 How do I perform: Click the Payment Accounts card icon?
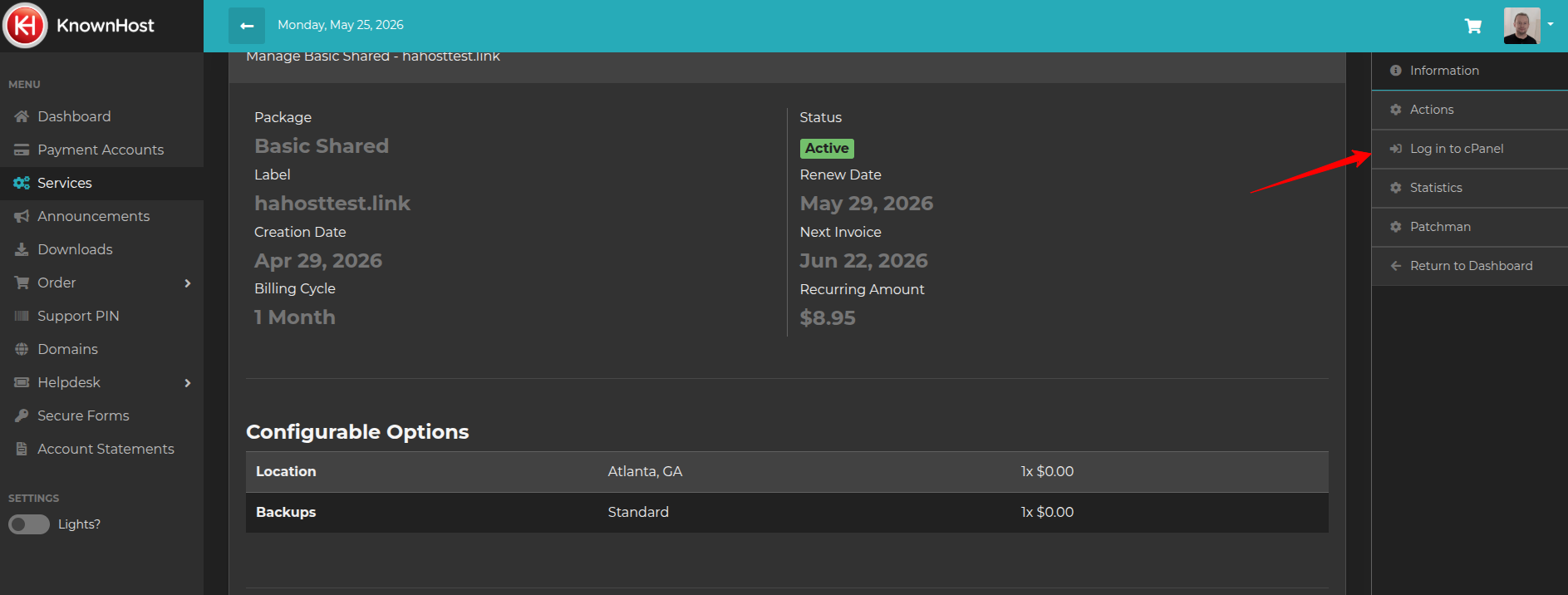coord(22,150)
